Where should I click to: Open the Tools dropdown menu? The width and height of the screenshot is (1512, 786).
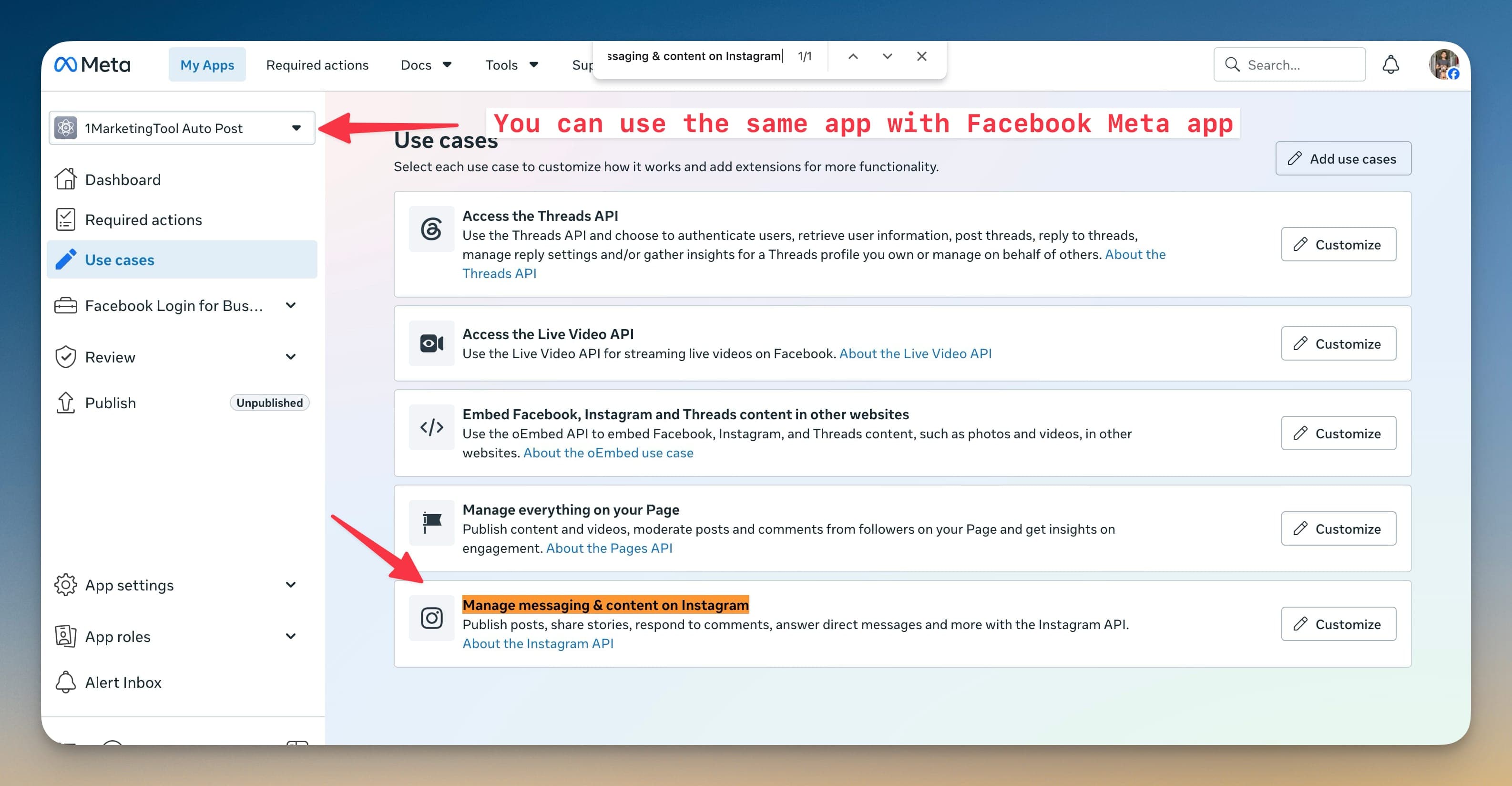tap(511, 64)
